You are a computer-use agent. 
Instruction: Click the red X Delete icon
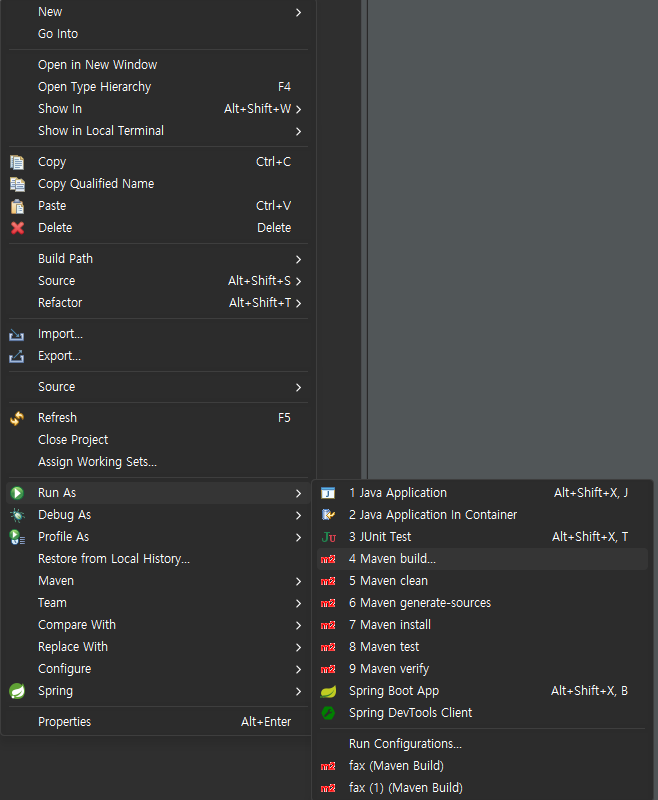pos(17,228)
